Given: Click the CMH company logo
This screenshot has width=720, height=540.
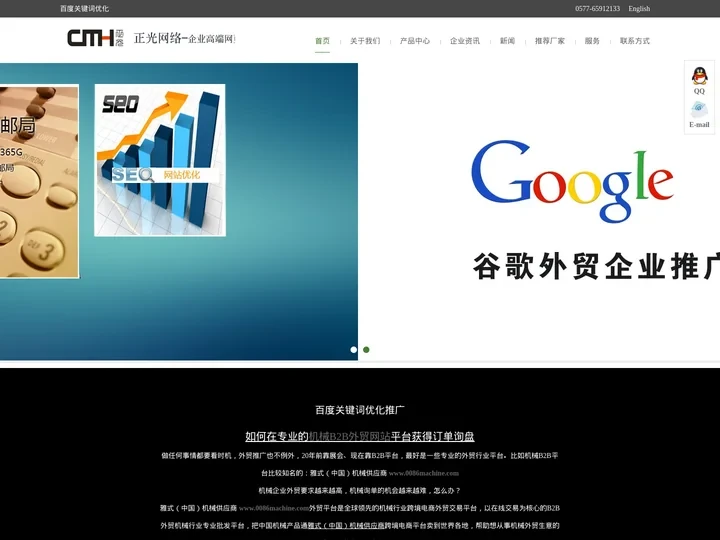Looking at the screenshot, I should [96, 38].
